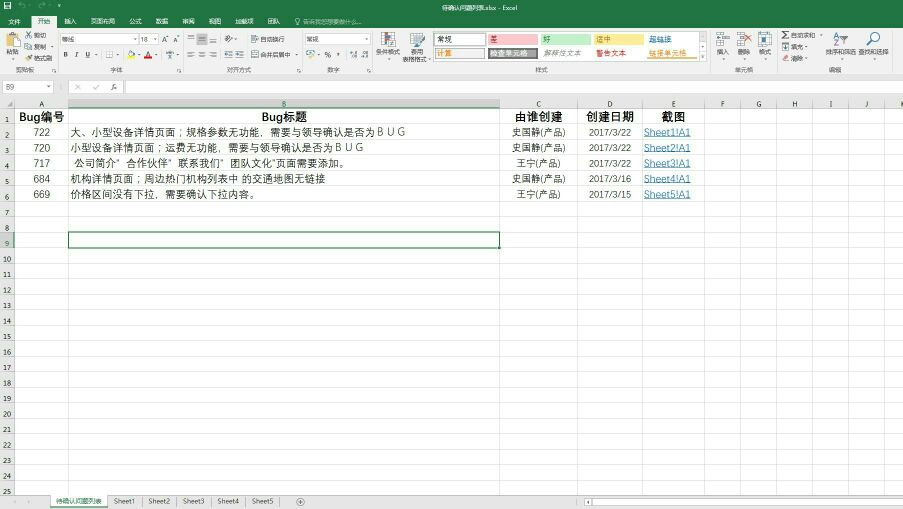Open Conditional Formatting (条件格式)
This screenshot has width=903, height=509.
[387, 44]
